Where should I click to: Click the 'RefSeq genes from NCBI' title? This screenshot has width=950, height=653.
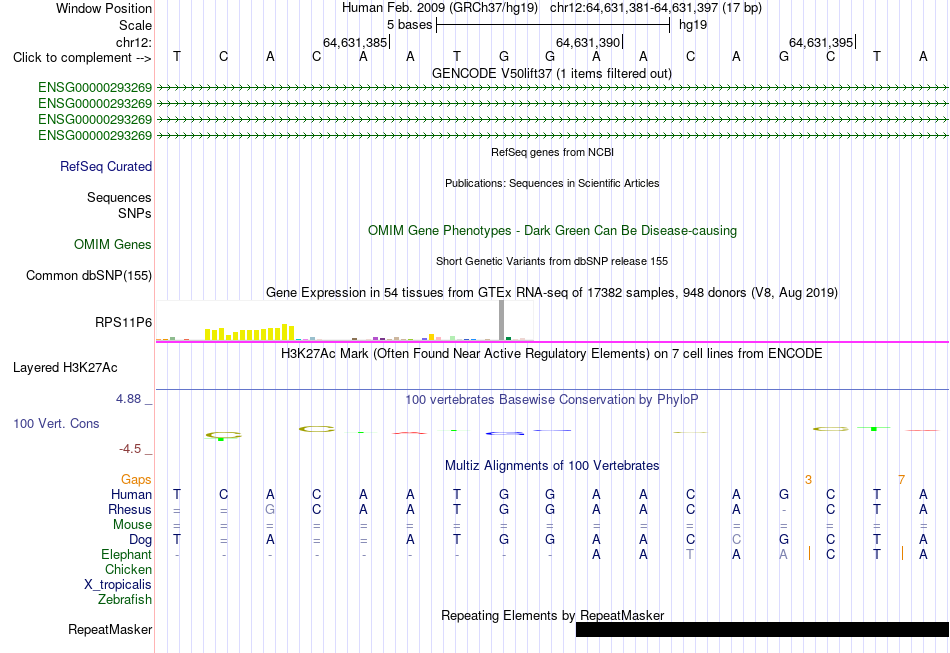coord(553,152)
